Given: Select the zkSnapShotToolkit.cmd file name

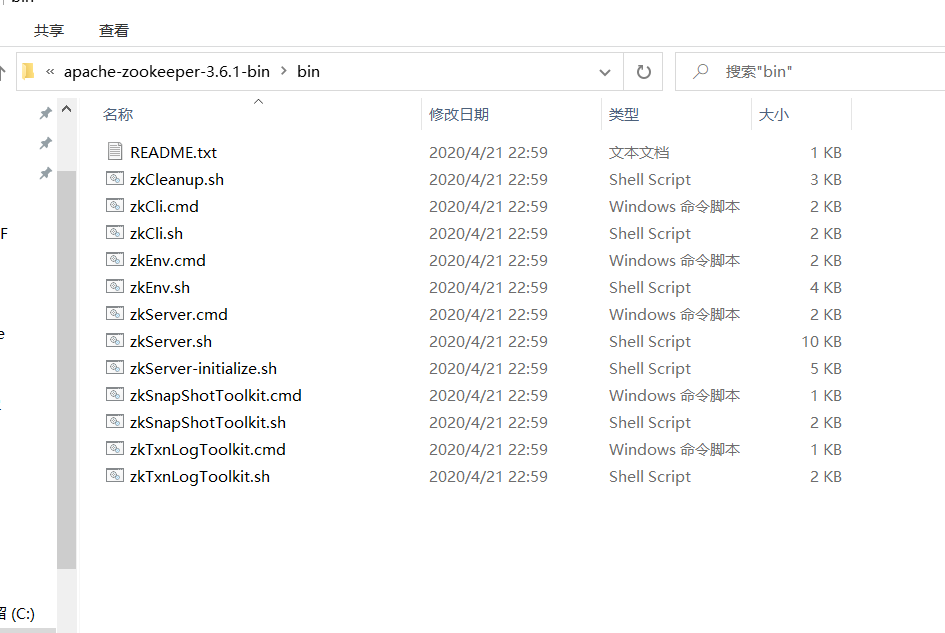Looking at the screenshot, I should click(x=216, y=396).
